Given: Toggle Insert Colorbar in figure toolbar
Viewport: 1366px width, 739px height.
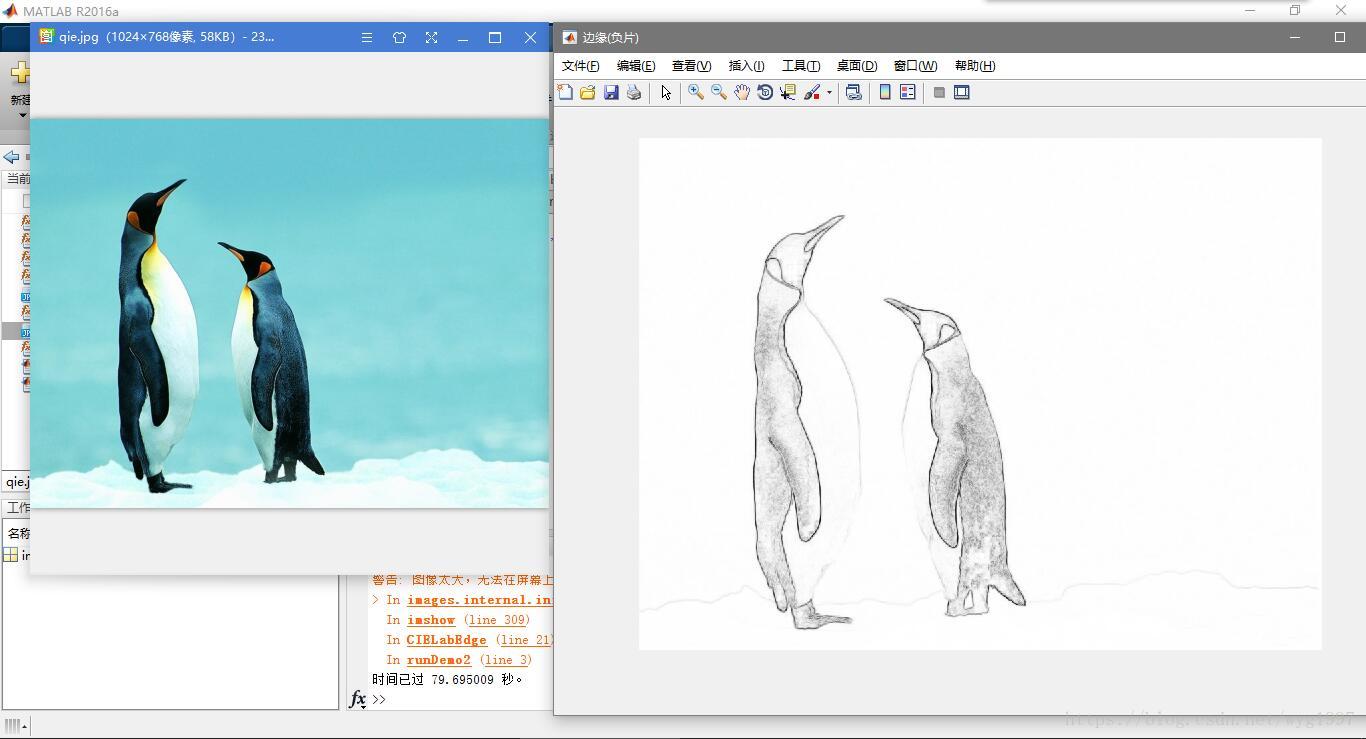Looking at the screenshot, I should (x=885, y=92).
